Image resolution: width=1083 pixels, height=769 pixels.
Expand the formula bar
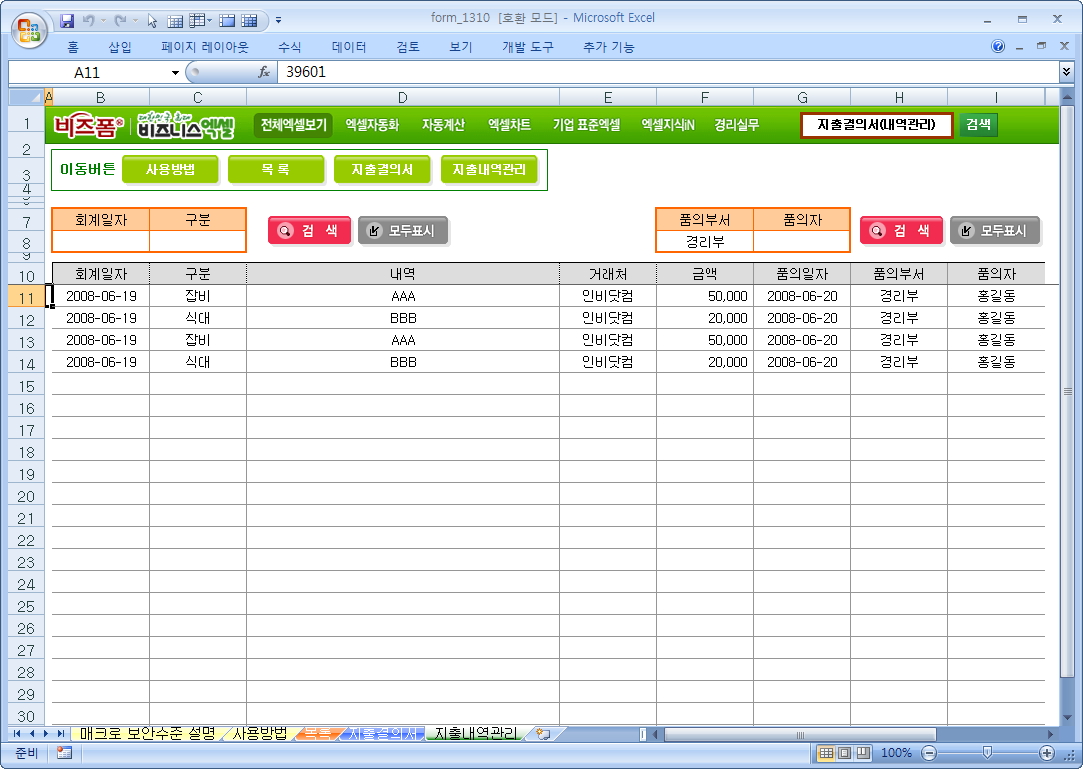pyautogui.click(x=1066, y=72)
